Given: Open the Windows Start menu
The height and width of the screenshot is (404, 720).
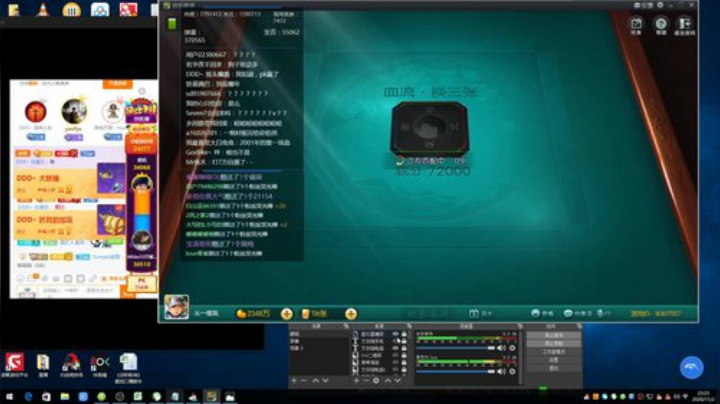Looking at the screenshot, I should coord(9,396).
